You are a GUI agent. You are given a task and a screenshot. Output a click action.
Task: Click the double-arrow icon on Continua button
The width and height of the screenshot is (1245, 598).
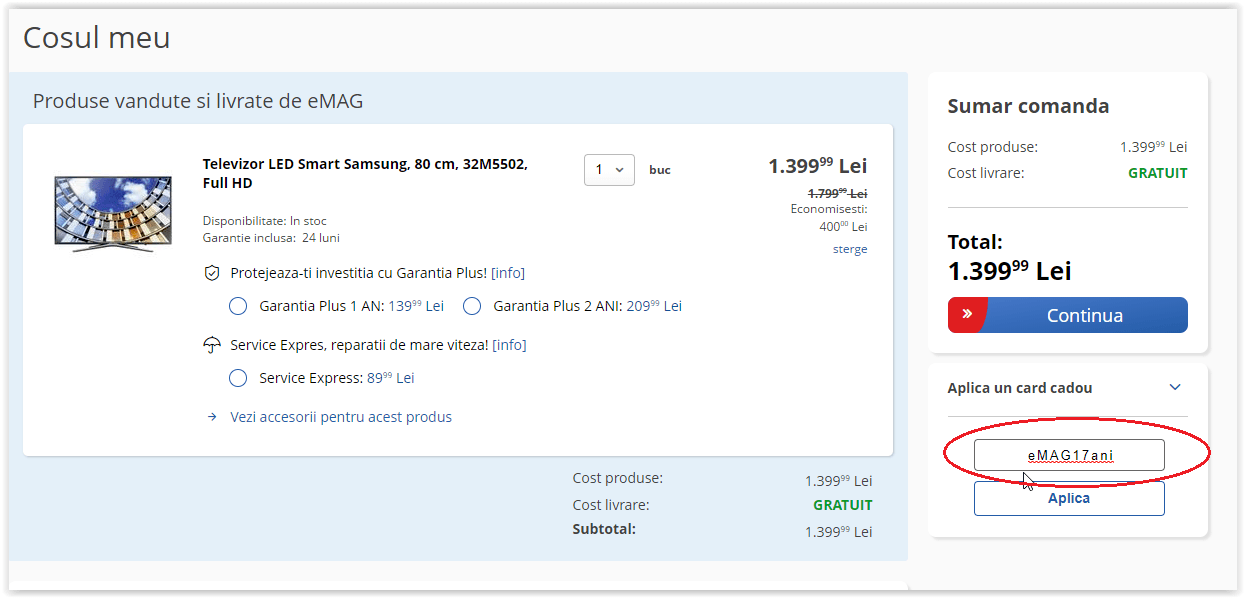click(x=967, y=314)
